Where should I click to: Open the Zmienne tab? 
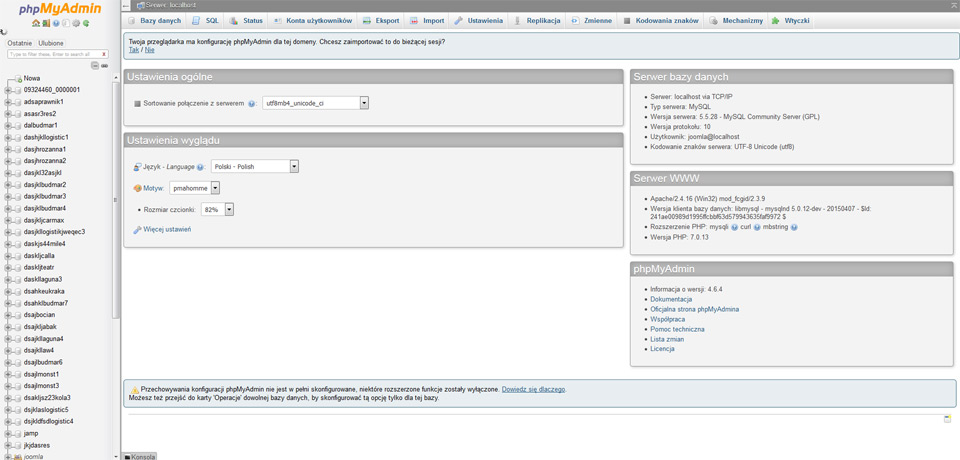pos(591,21)
